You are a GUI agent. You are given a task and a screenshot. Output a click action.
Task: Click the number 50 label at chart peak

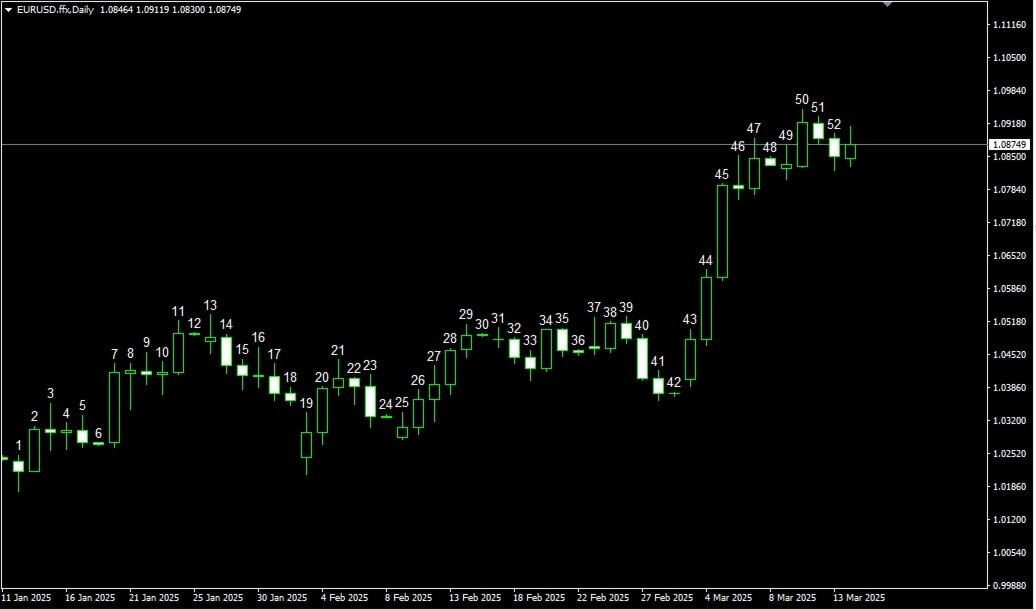click(801, 99)
